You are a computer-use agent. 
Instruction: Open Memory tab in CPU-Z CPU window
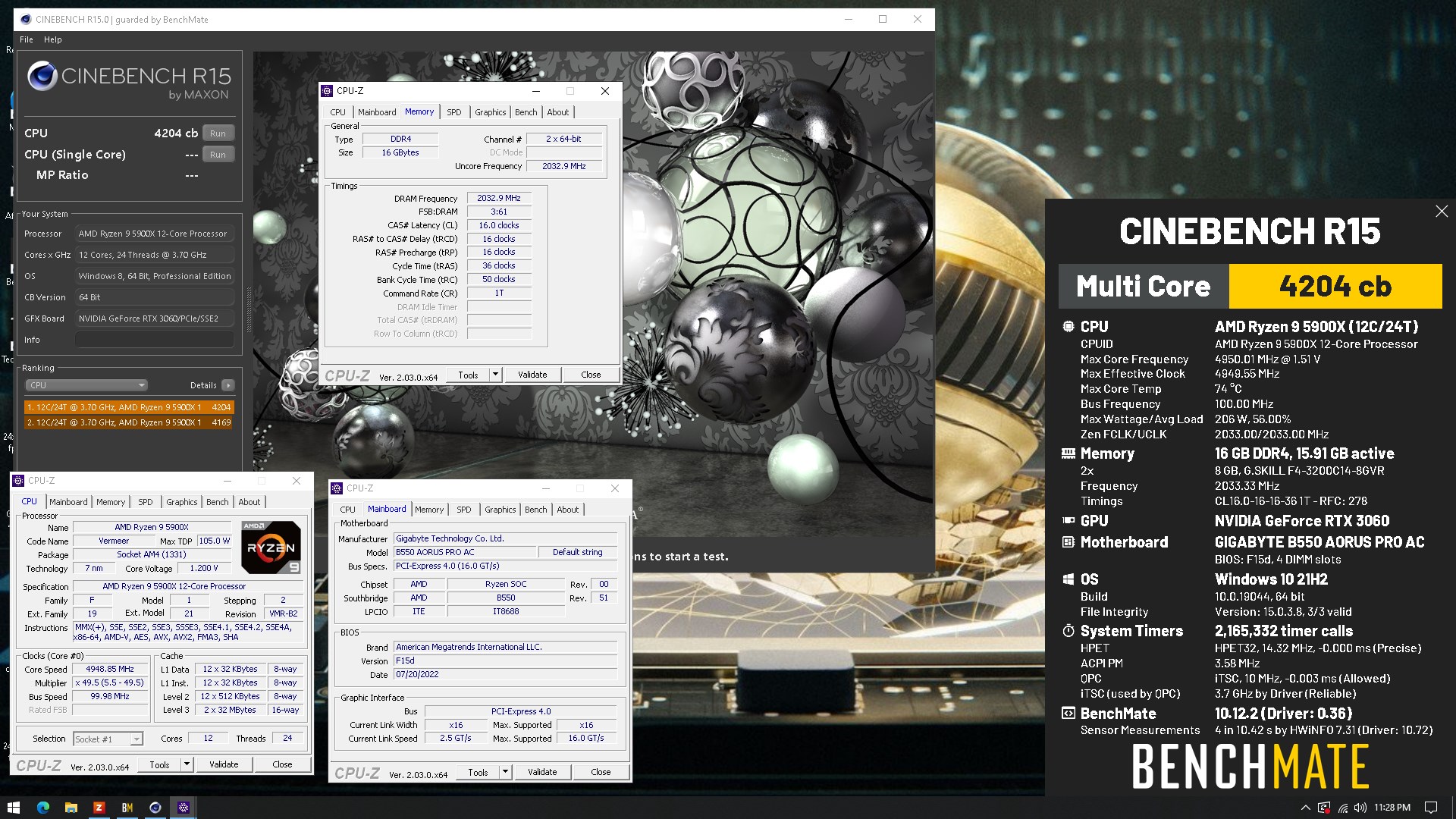point(111,502)
